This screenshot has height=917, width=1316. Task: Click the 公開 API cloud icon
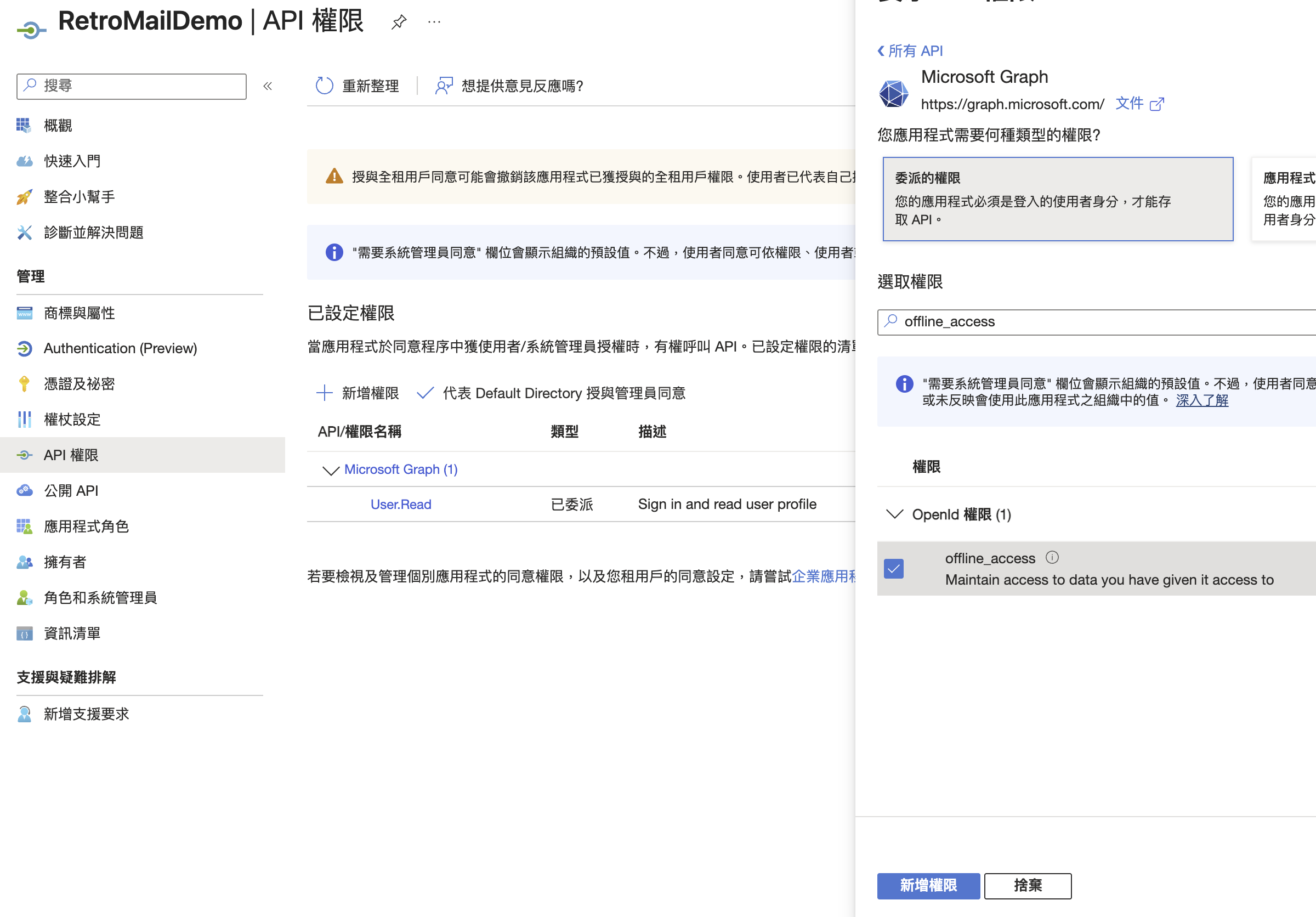coord(24,491)
